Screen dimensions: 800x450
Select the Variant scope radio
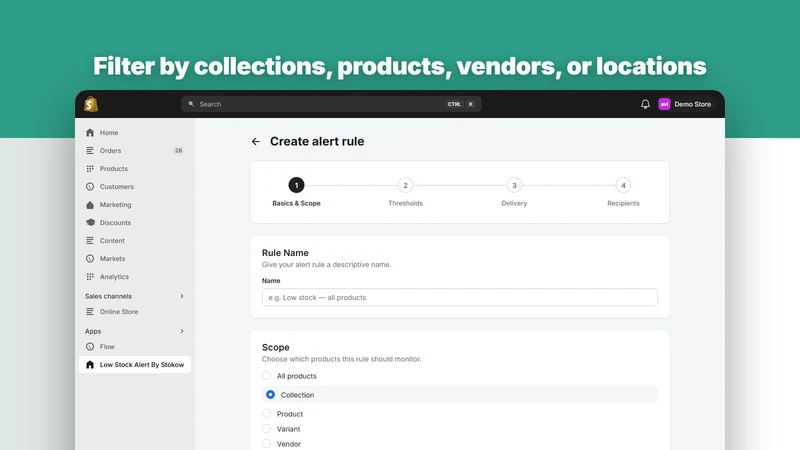pos(266,429)
